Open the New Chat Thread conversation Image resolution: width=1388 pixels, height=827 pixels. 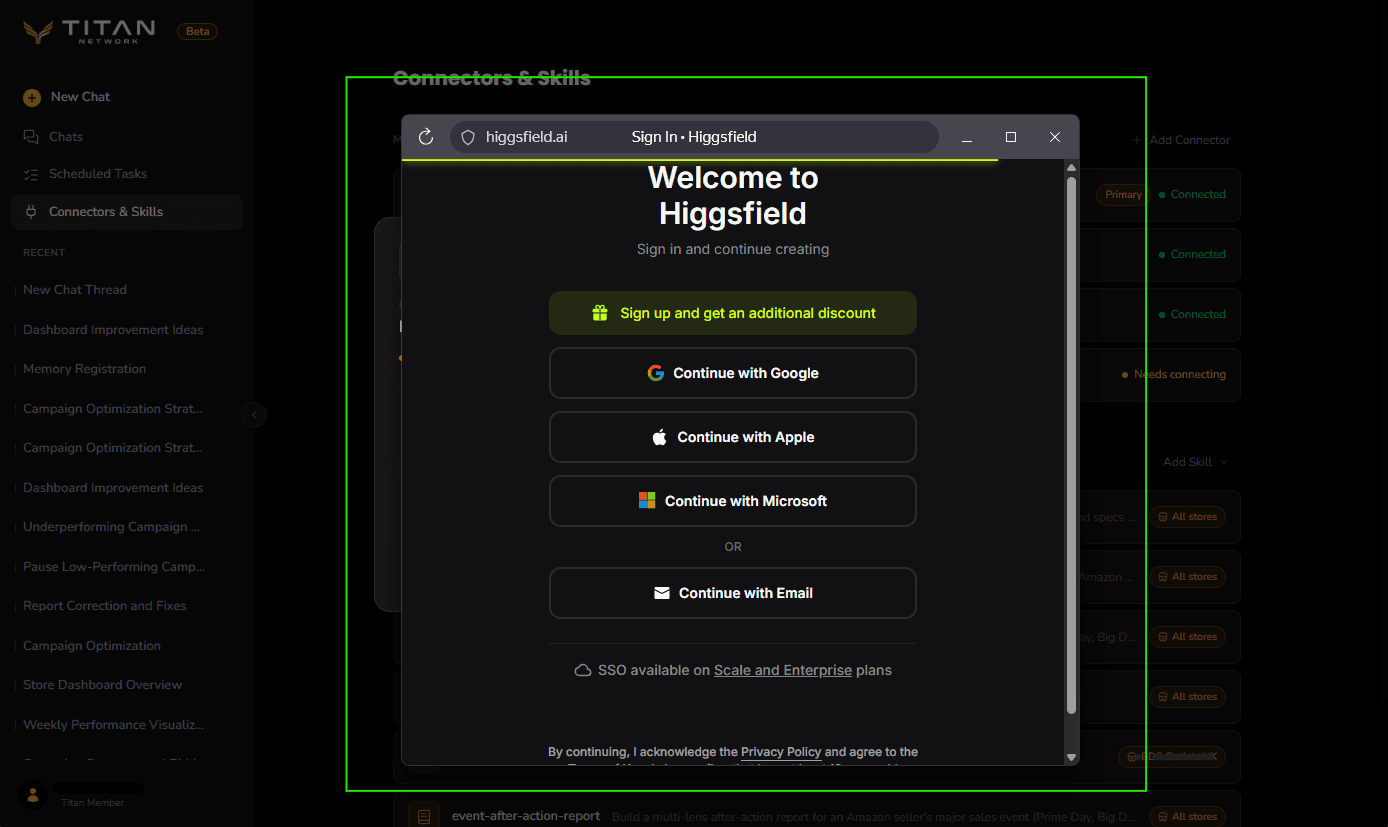(75, 290)
